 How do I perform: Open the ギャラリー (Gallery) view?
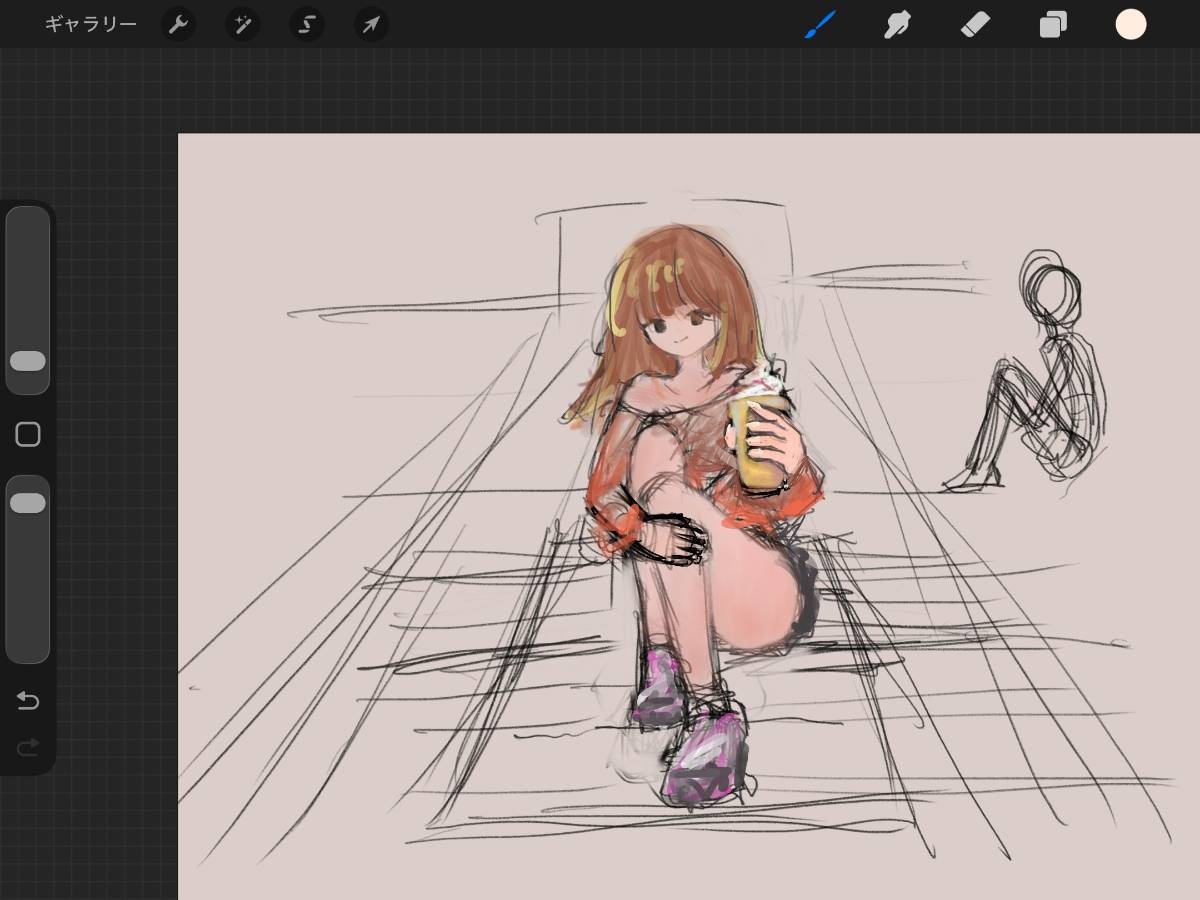click(90, 24)
